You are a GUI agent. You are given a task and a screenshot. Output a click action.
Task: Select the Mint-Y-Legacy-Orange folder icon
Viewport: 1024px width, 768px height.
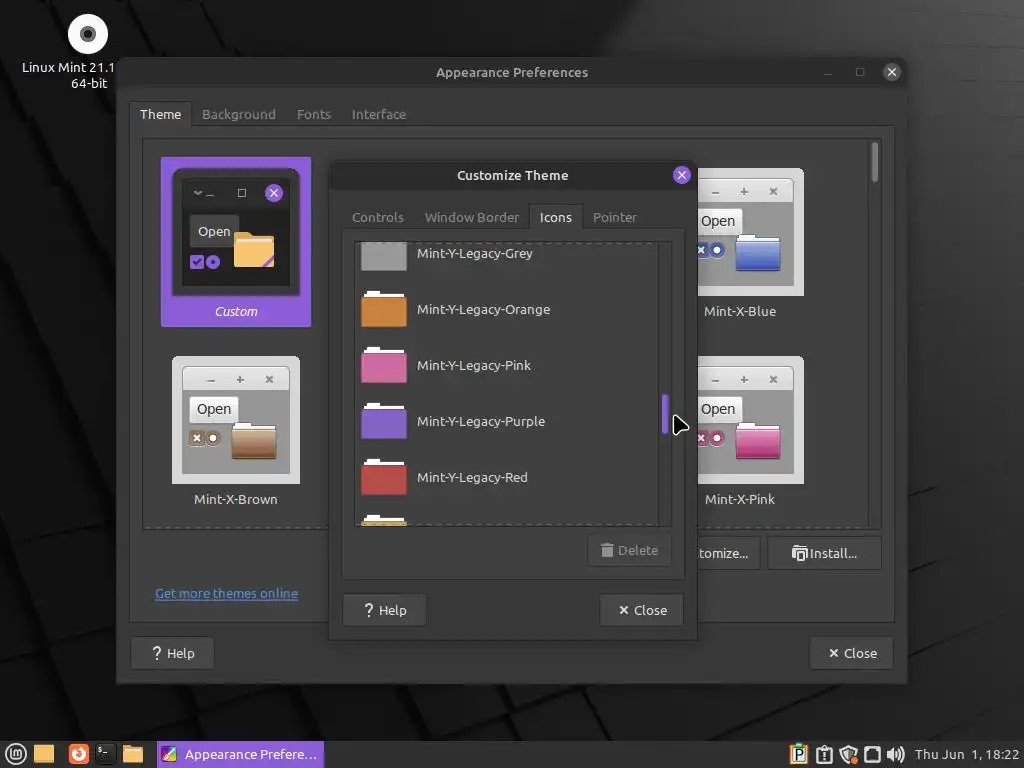pos(383,309)
